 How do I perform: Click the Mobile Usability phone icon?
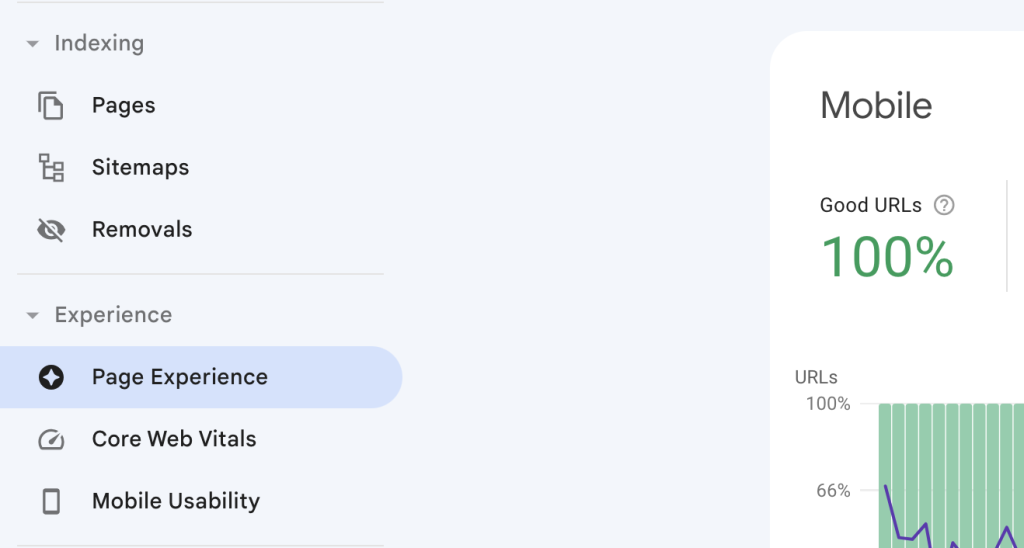tap(51, 502)
